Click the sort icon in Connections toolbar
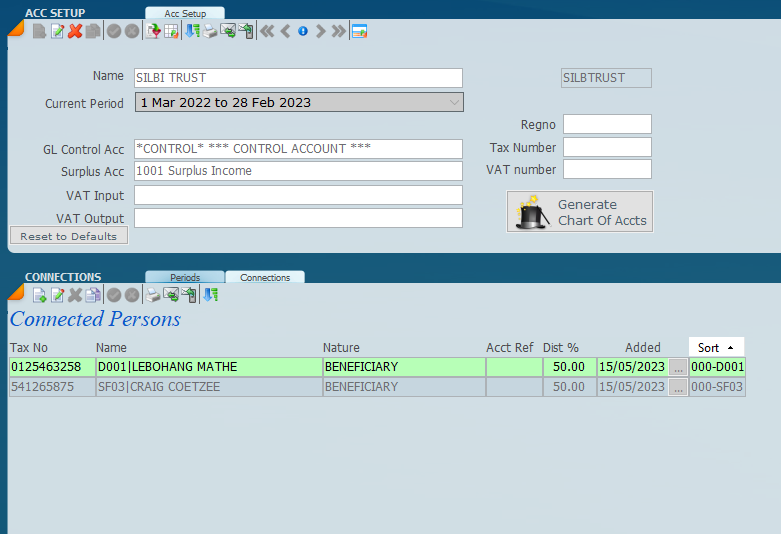The width and height of the screenshot is (781, 534). coord(210,295)
